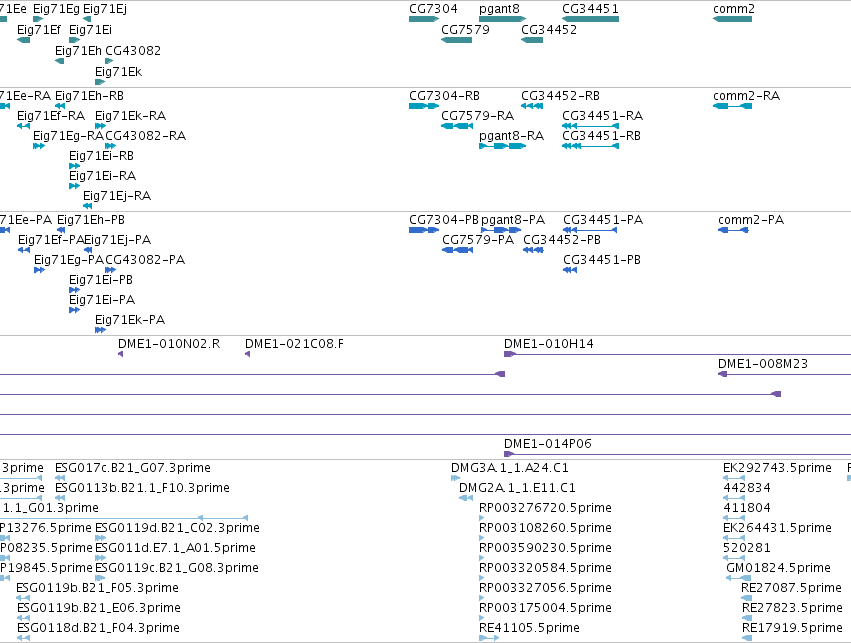The width and height of the screenshot is (851, 643).
Task: Click the 442834 EST feature
Action: (x=734, y=498)
